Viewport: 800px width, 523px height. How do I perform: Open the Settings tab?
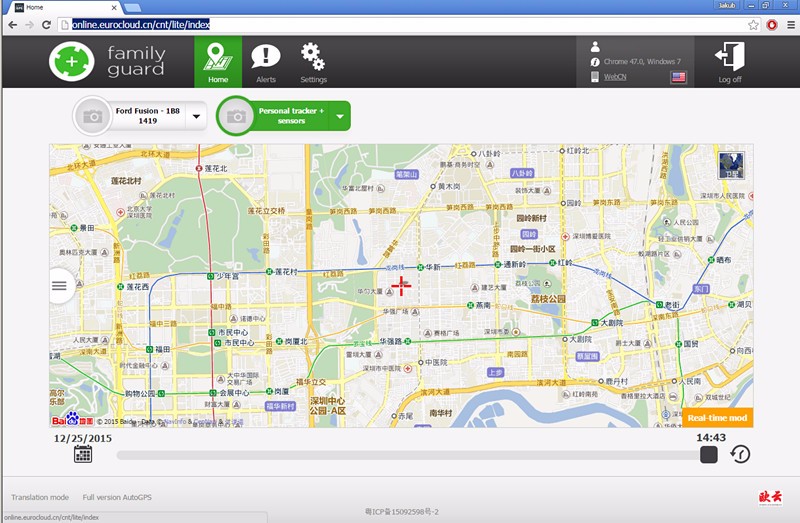pyautogui.click(x=313, y=62)
